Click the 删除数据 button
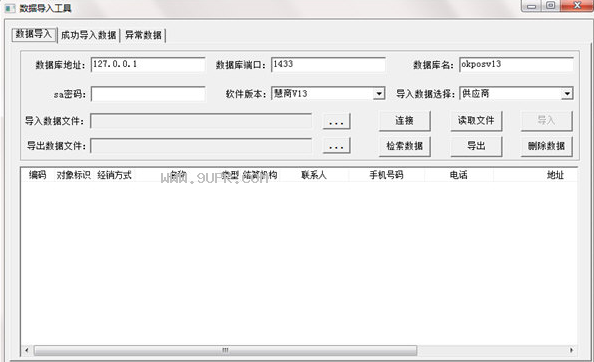594x362 pixels. coord(546,146)
